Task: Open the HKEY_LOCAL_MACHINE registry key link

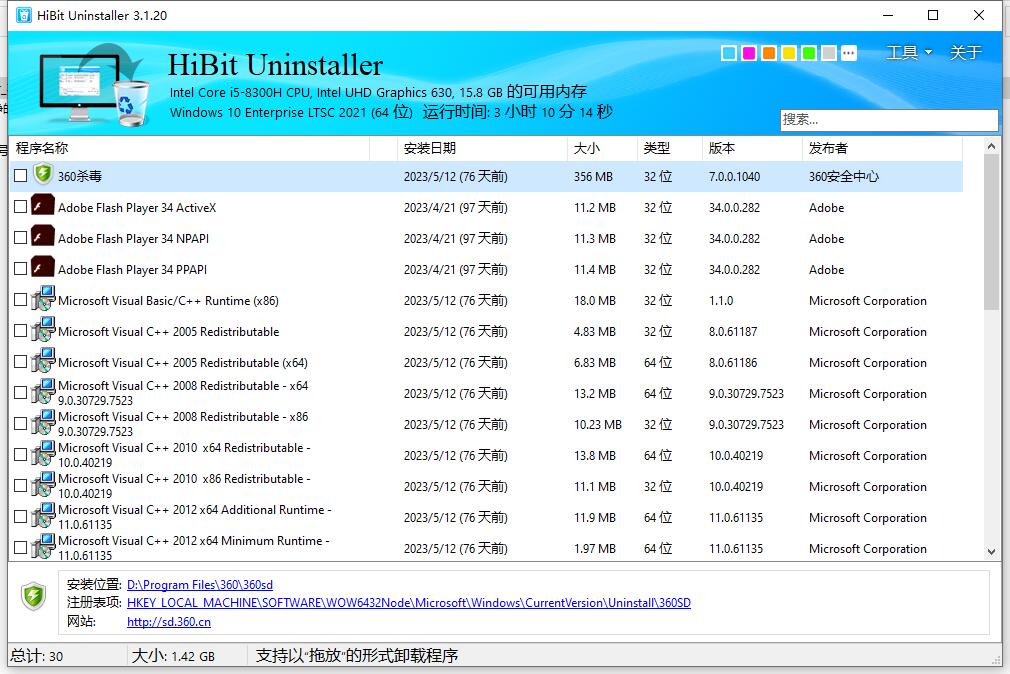Action: [x=408, y=602]
